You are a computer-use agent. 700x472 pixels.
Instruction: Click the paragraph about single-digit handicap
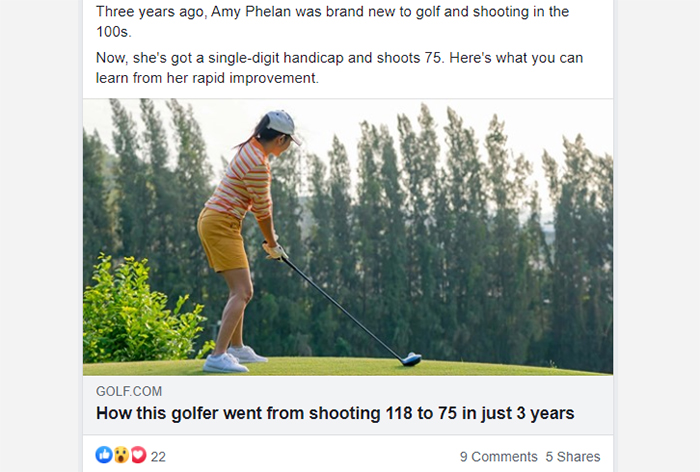(339, 68)
